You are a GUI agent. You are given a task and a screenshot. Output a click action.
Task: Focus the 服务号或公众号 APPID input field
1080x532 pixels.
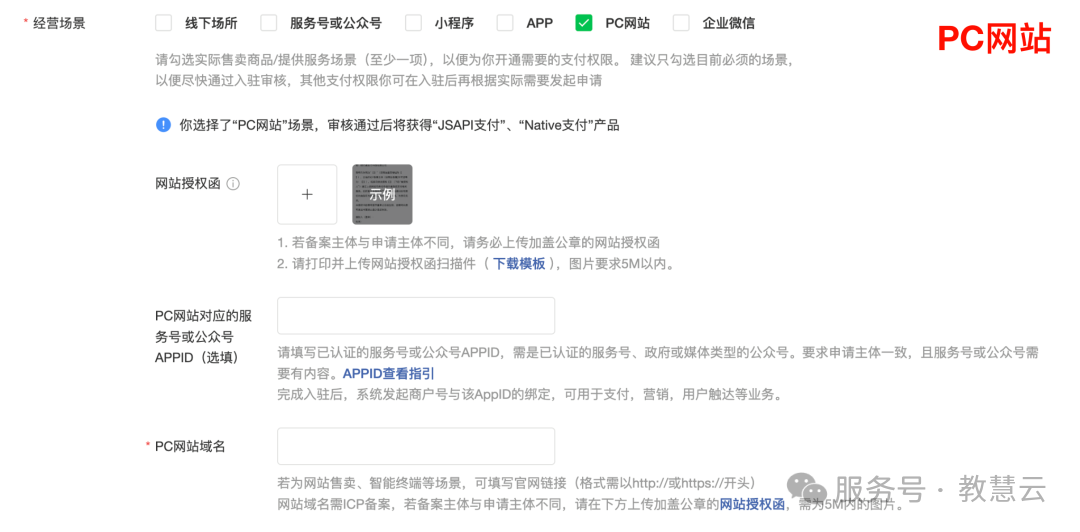click(x=416, y=316)
